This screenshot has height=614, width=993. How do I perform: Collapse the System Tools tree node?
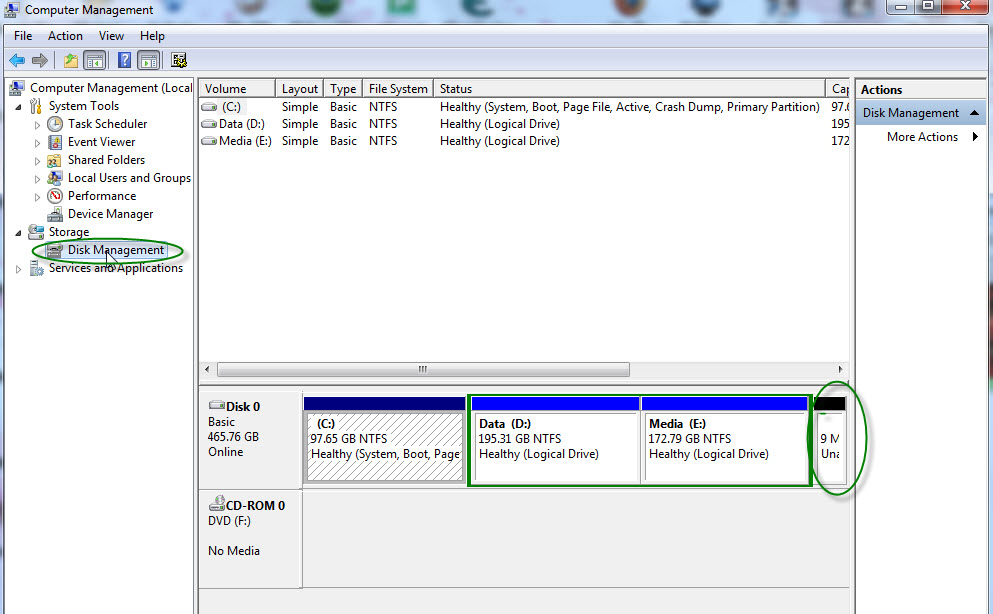point(18,107)
